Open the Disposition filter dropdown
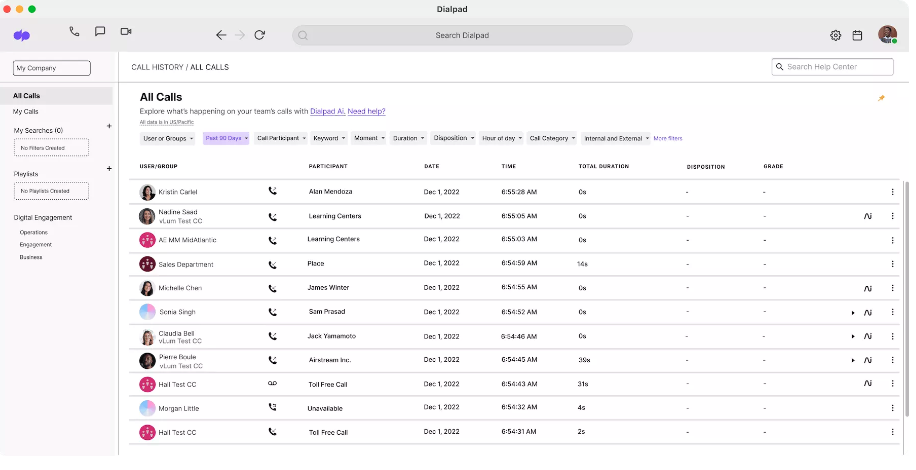 coord(453,138)
